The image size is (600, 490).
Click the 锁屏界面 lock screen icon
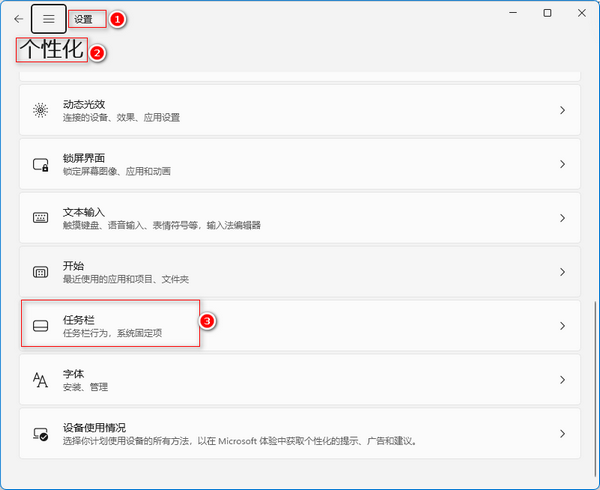click(41, 164)
